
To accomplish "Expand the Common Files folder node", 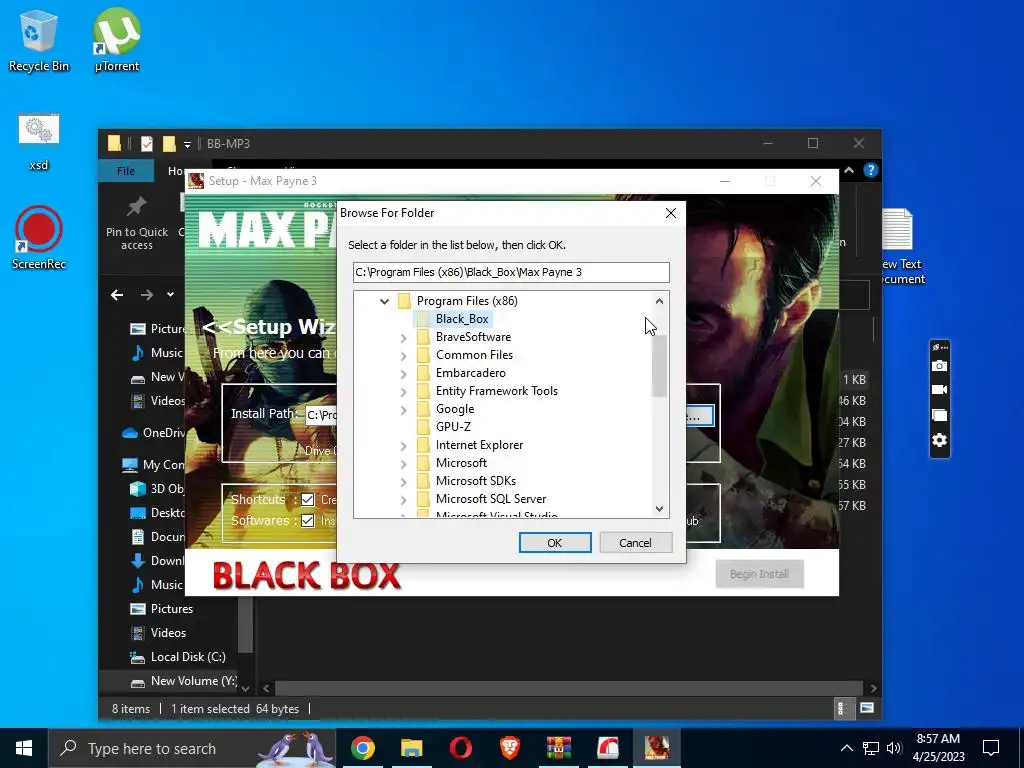I will [x=404, y=355].
